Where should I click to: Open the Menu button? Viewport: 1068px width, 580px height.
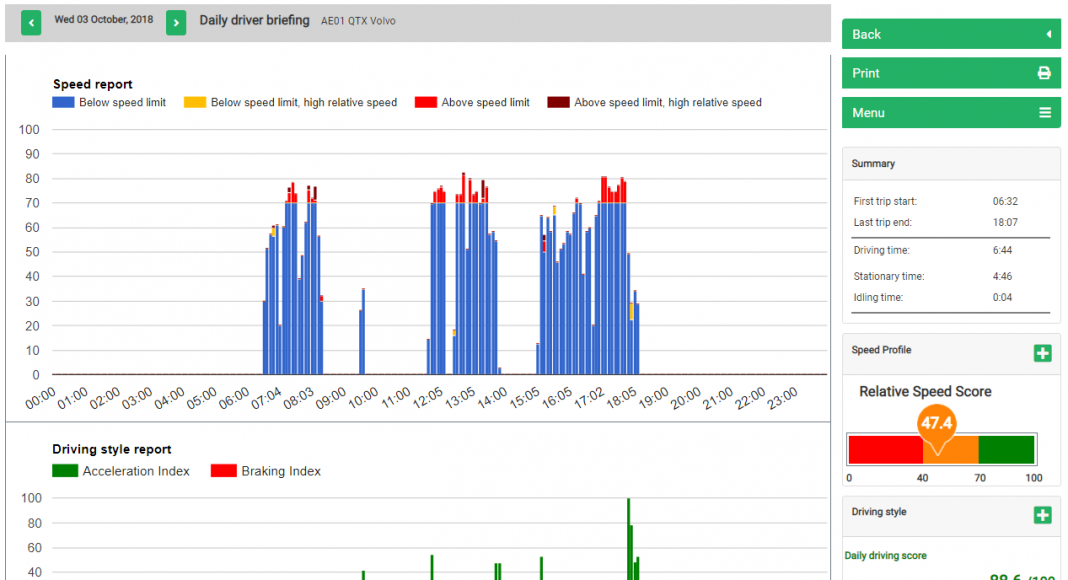pos(948,113)
